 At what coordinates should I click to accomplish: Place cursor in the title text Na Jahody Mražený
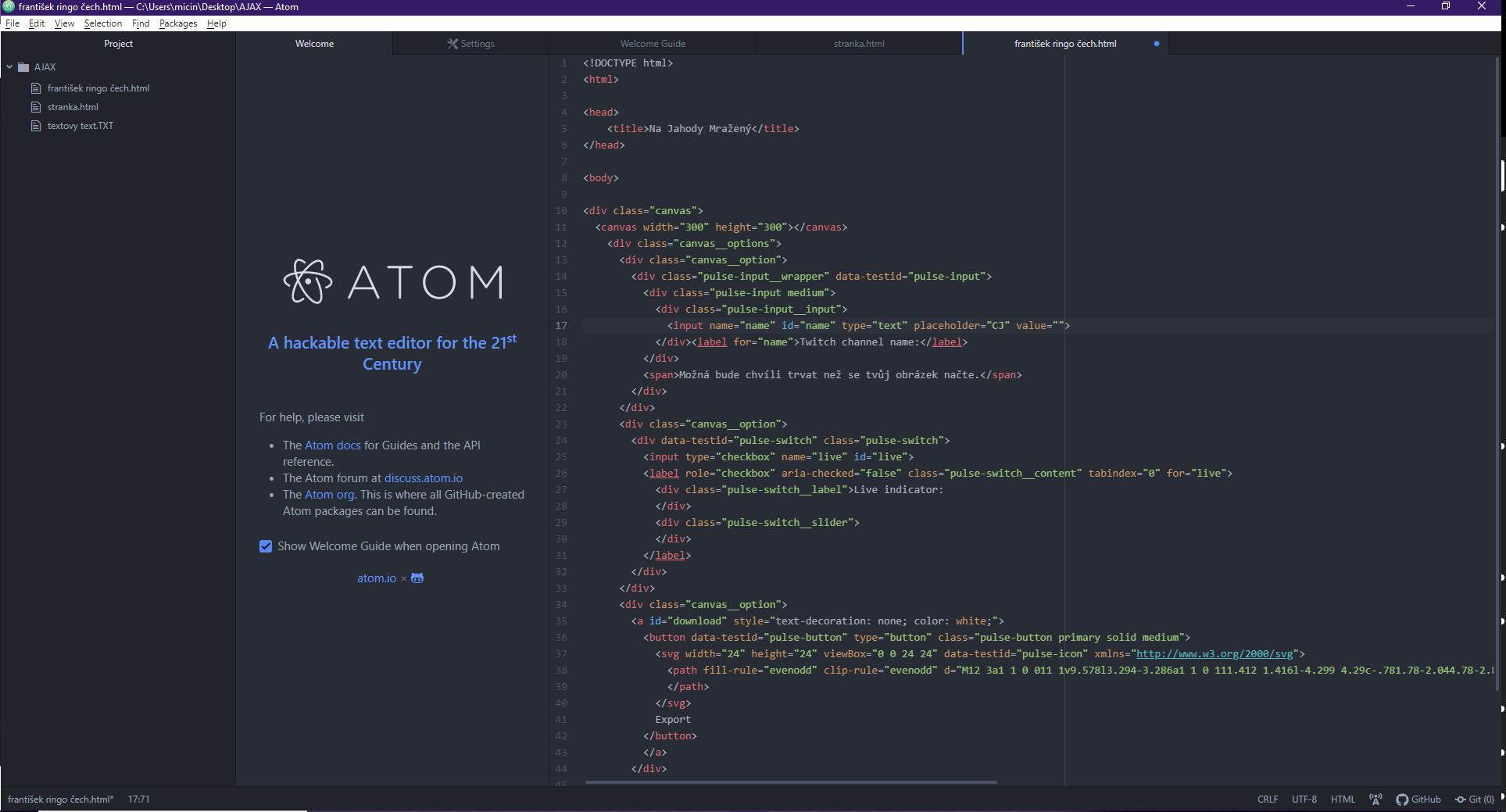pyautogui.click(x=699, y=129)
